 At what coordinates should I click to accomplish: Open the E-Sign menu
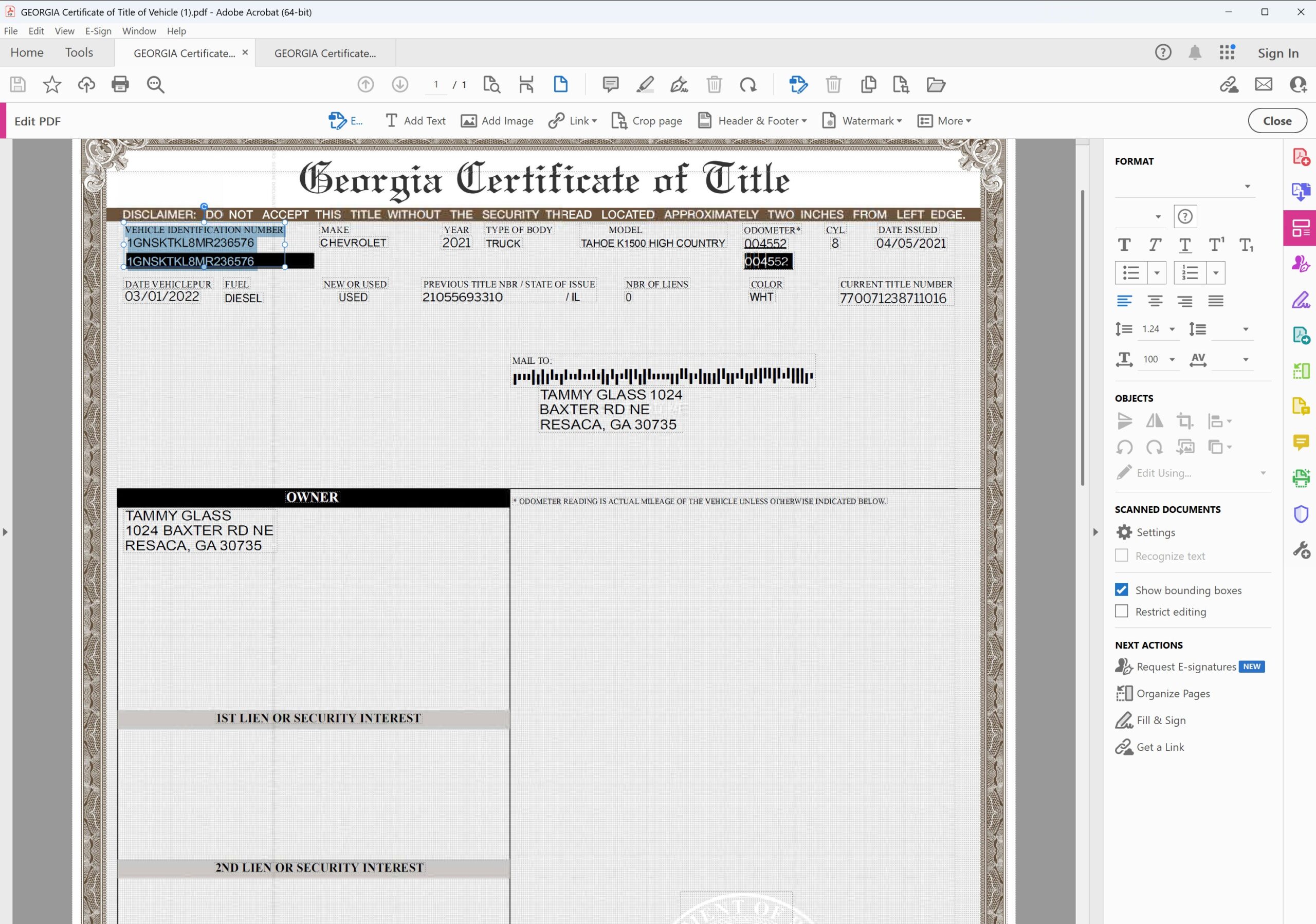[98, 31]
